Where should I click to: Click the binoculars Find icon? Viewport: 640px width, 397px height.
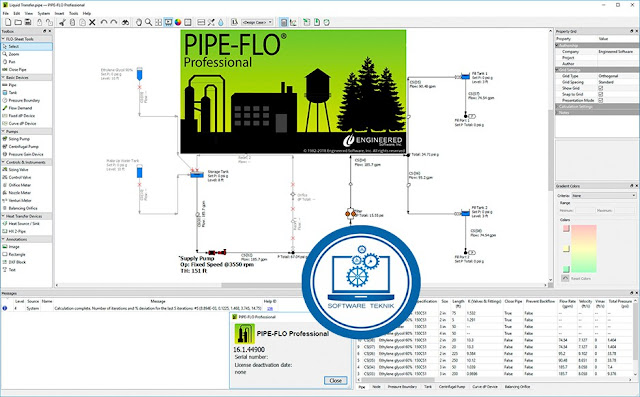coord(125,22)
